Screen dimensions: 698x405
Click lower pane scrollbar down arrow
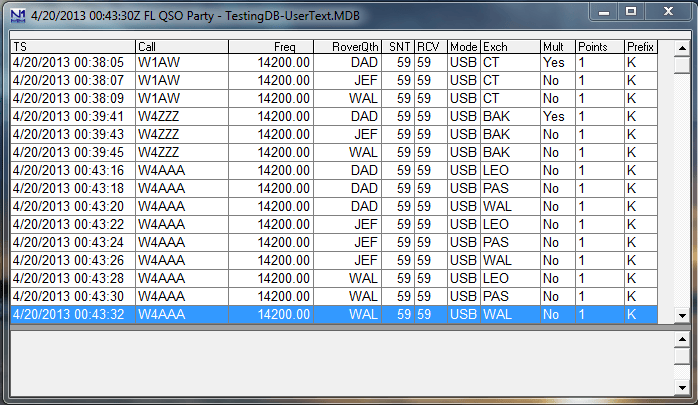682,388
